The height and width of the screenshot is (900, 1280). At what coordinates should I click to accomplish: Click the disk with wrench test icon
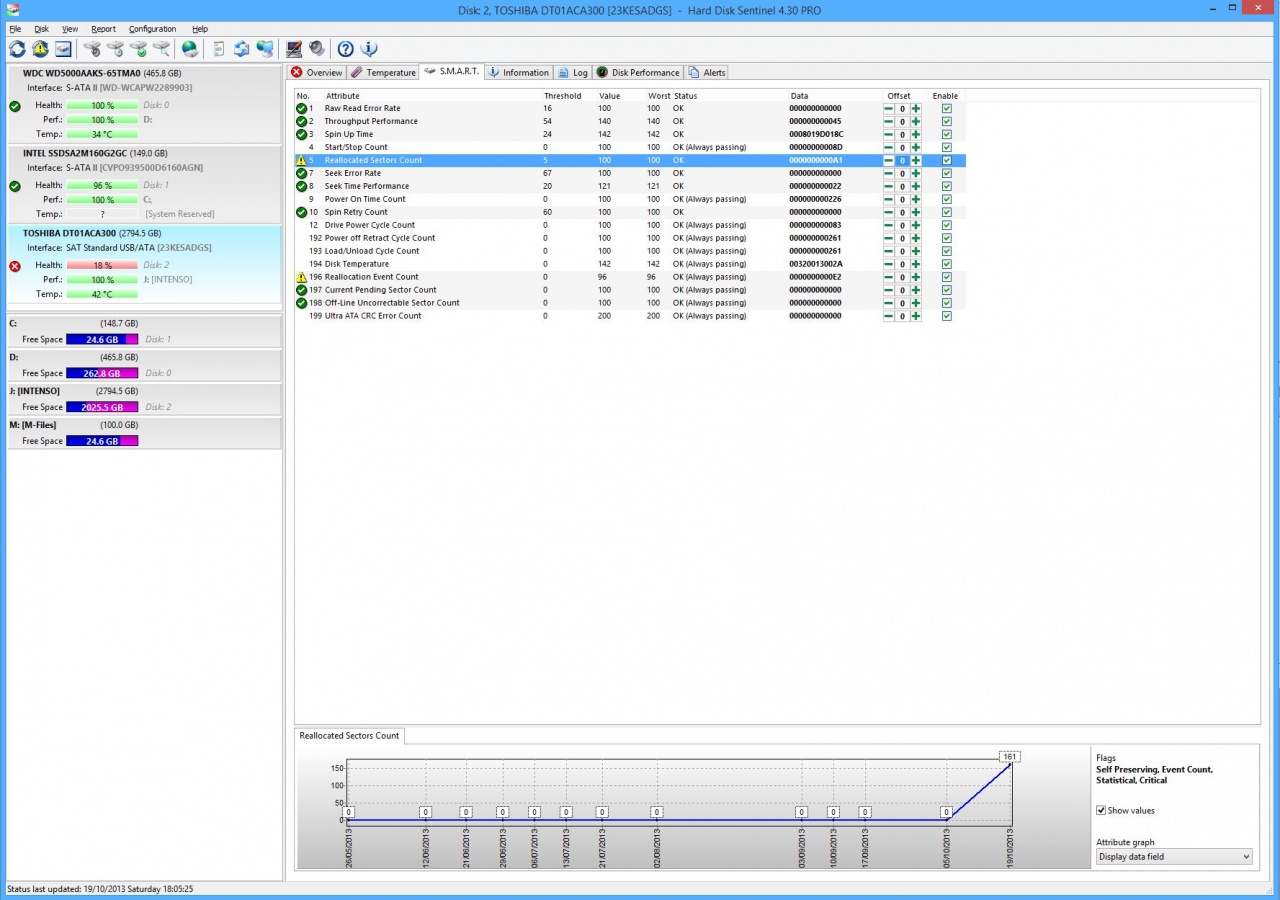tap(92, 48)
